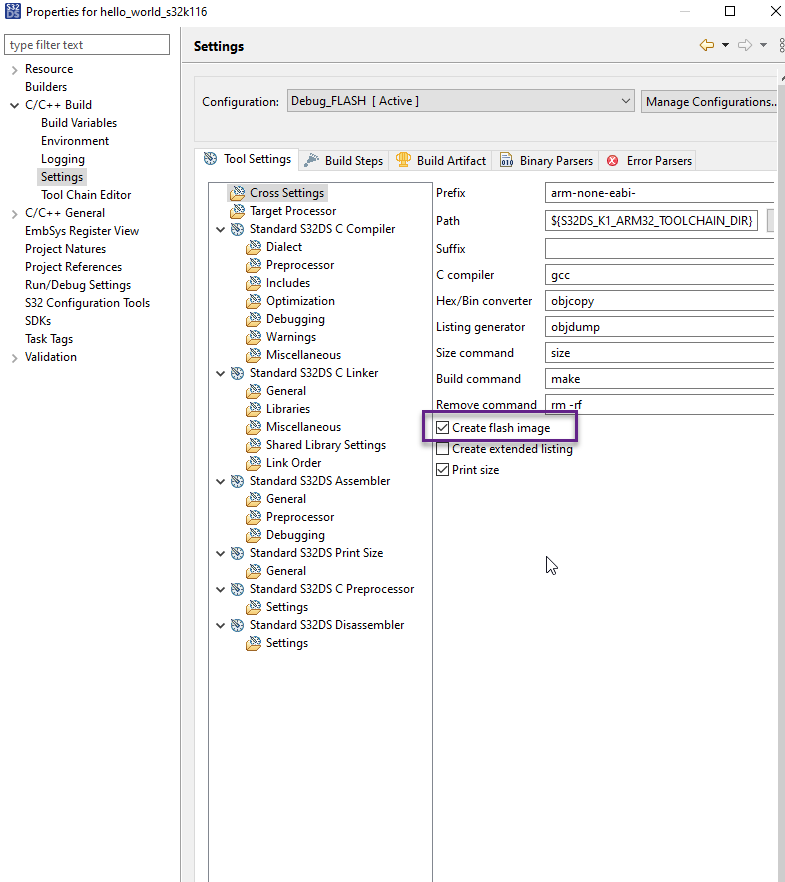Click the Tool Settings tab icon
Viewport: 785px width, 882px height.
click(x=210, y=159)
